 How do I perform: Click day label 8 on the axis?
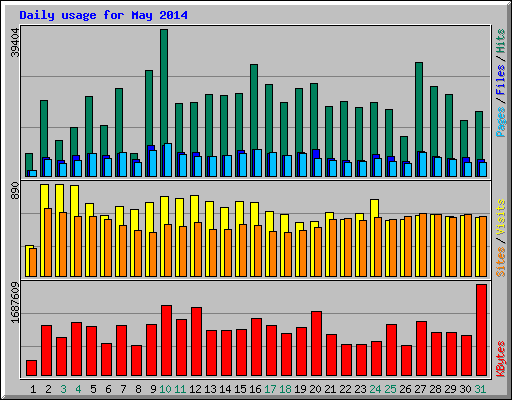pyautogui.click(x=138, y=389)
